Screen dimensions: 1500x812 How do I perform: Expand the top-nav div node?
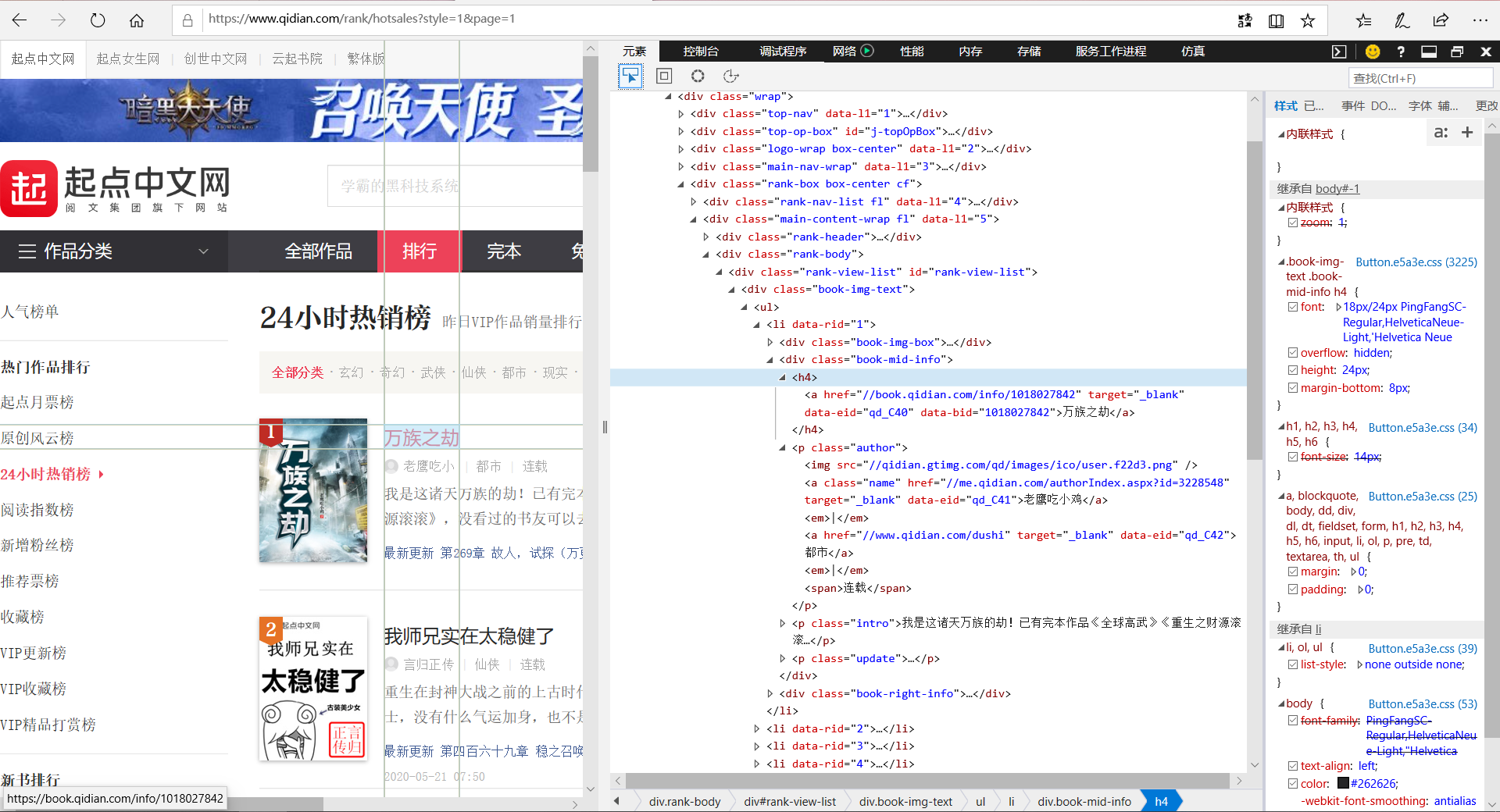pos(681,114)
